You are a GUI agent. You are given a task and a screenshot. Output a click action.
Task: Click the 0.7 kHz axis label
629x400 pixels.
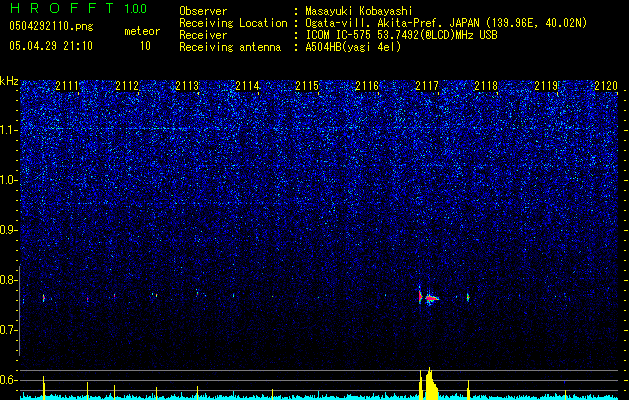point(9,330)
